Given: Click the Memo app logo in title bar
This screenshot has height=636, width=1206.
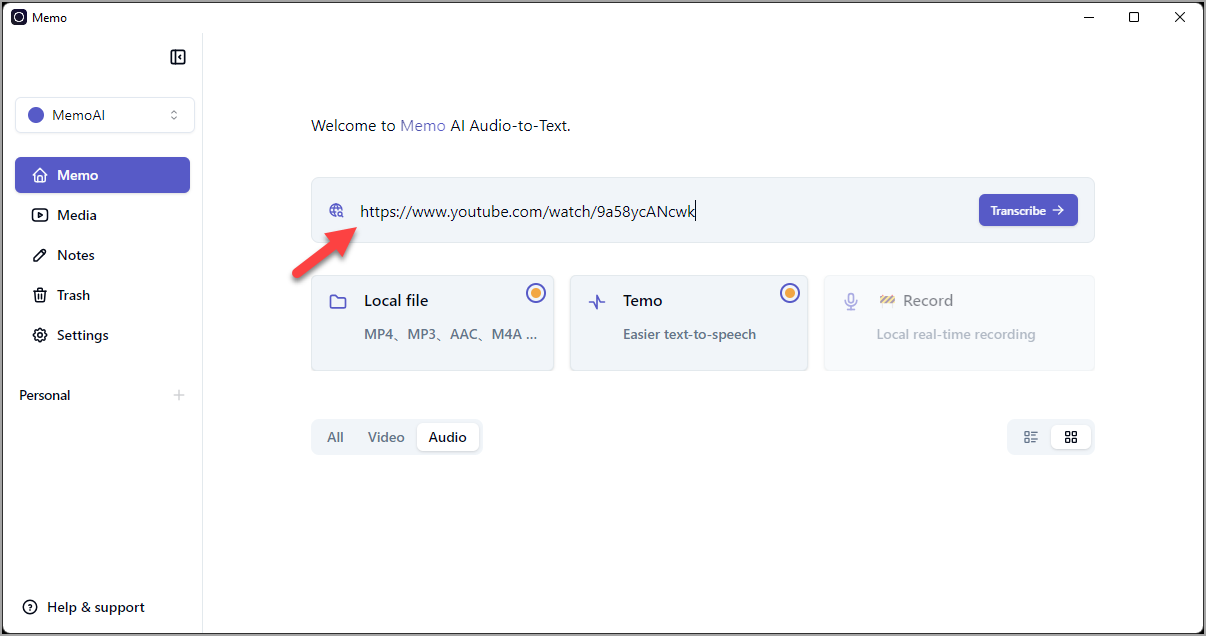Looking at the screenshot, I should pyautogui.click(x=18, y=17).
